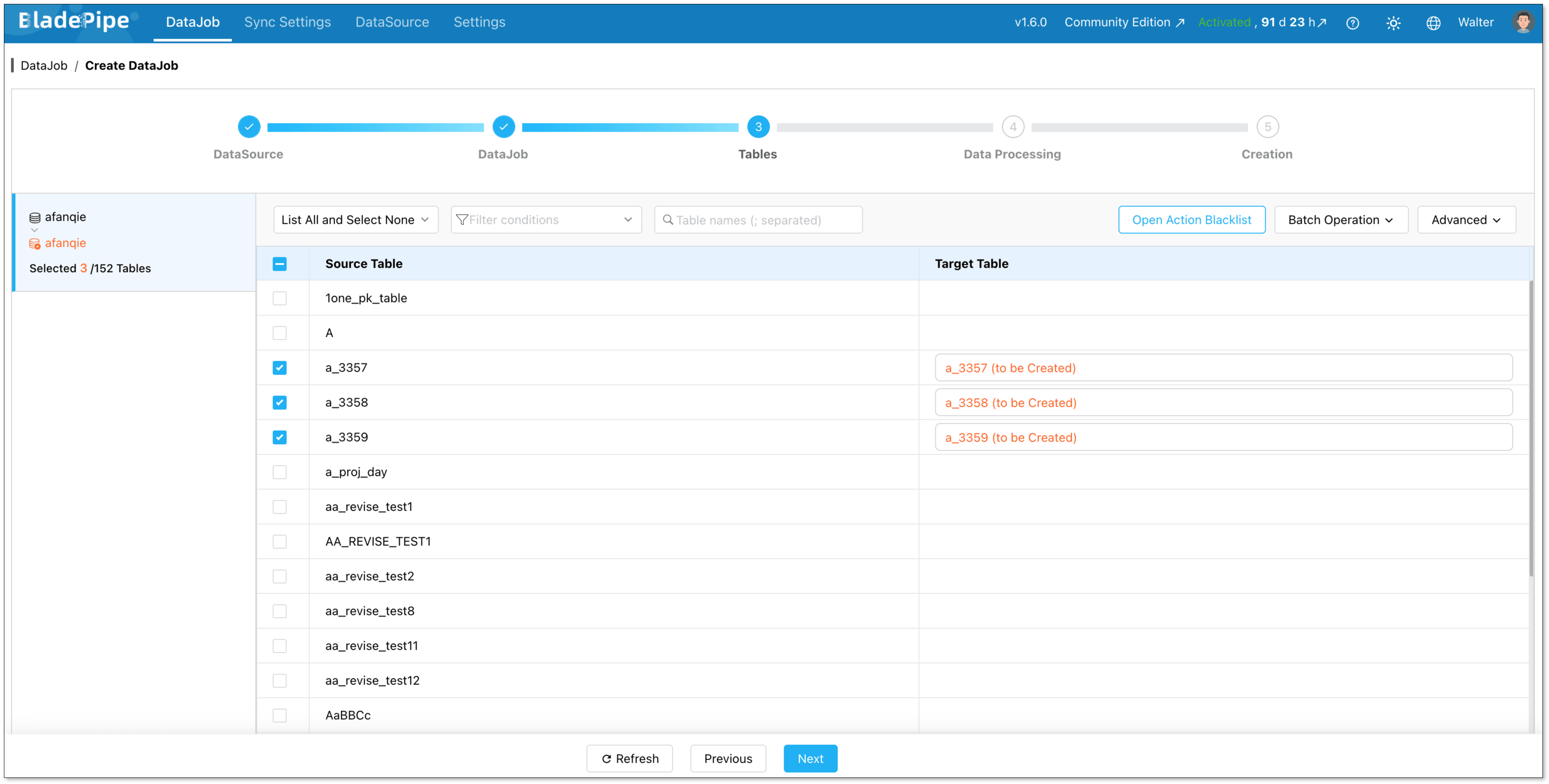Proceed with the Next button
Image resolution: width=1549 pixels, height=784 pixels.
(x=810, y=759)
